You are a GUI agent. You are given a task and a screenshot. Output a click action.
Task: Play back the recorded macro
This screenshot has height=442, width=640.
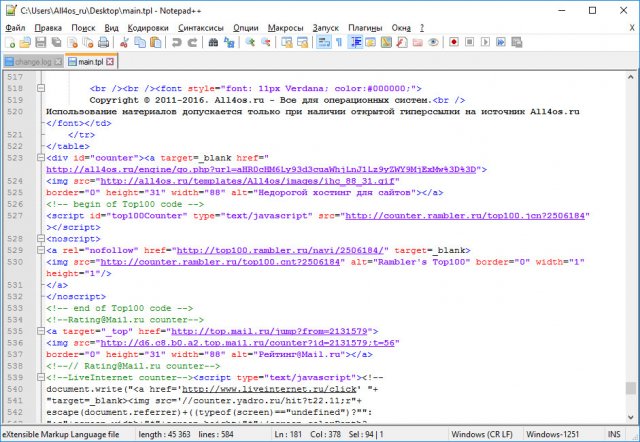(485, 42)
